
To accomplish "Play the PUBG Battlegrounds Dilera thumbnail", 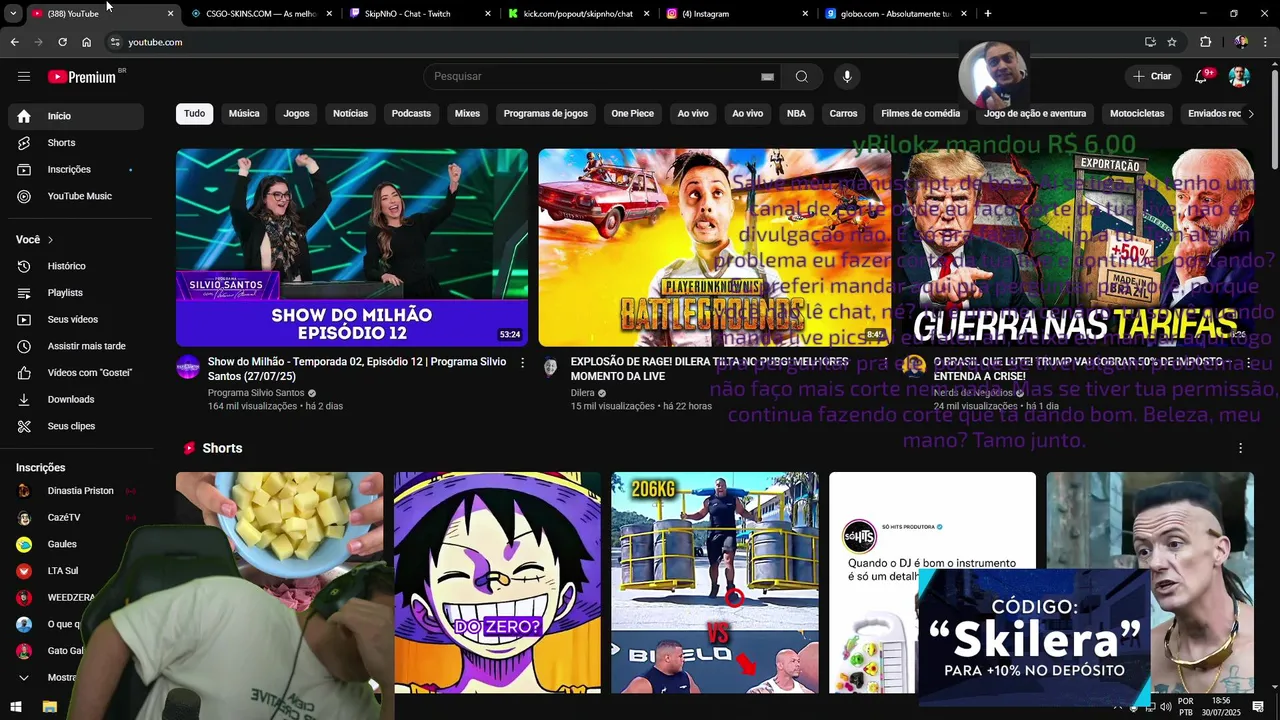I will [714, 247].
